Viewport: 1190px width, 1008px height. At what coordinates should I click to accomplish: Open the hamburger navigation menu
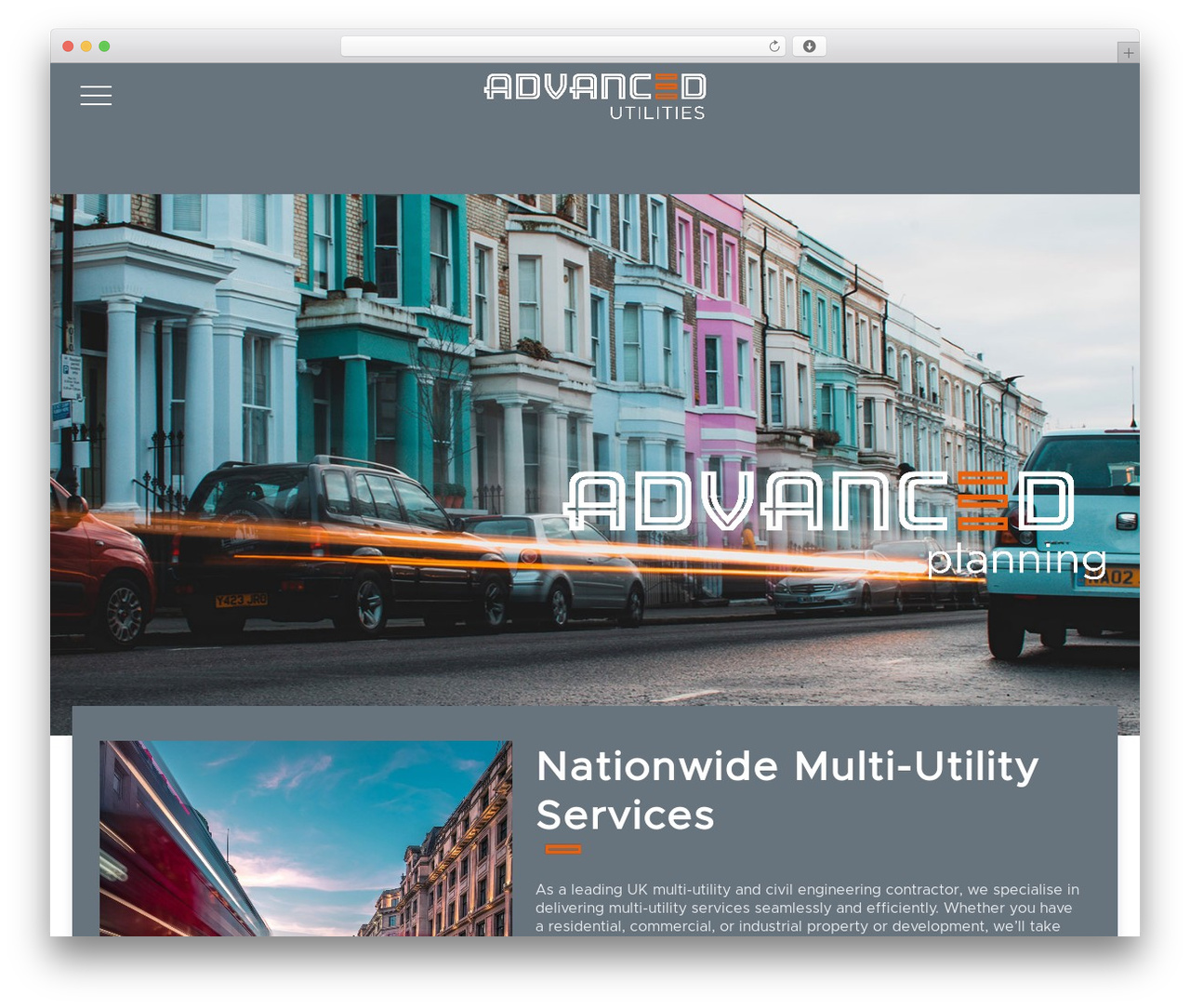pyautogui.click(x=96, y=95)
